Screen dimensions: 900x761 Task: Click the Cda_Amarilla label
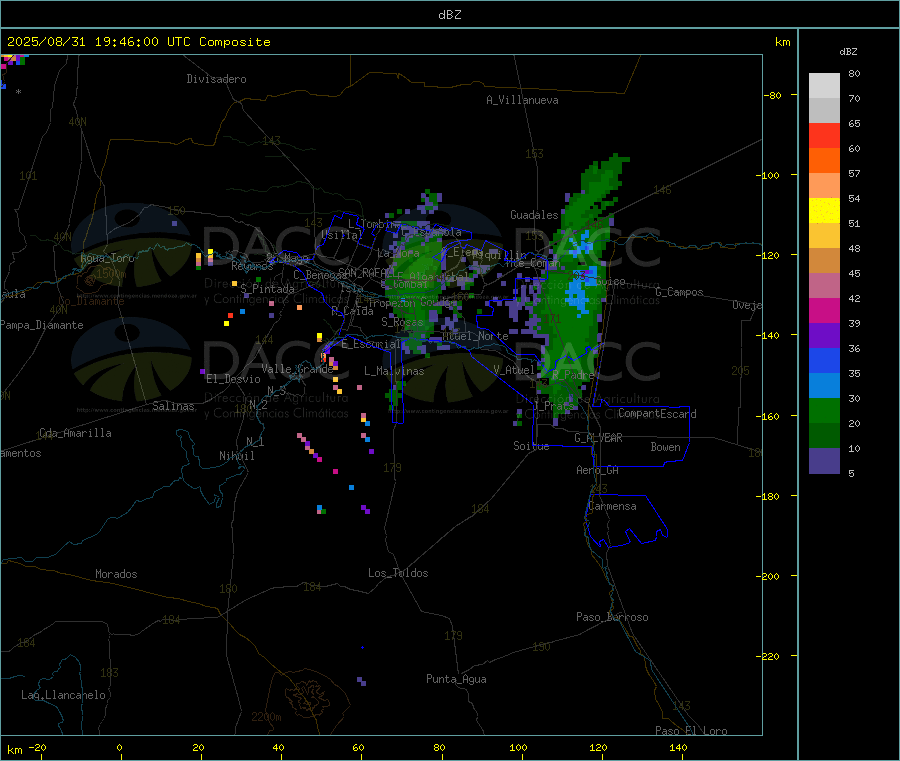pos(75,433)
